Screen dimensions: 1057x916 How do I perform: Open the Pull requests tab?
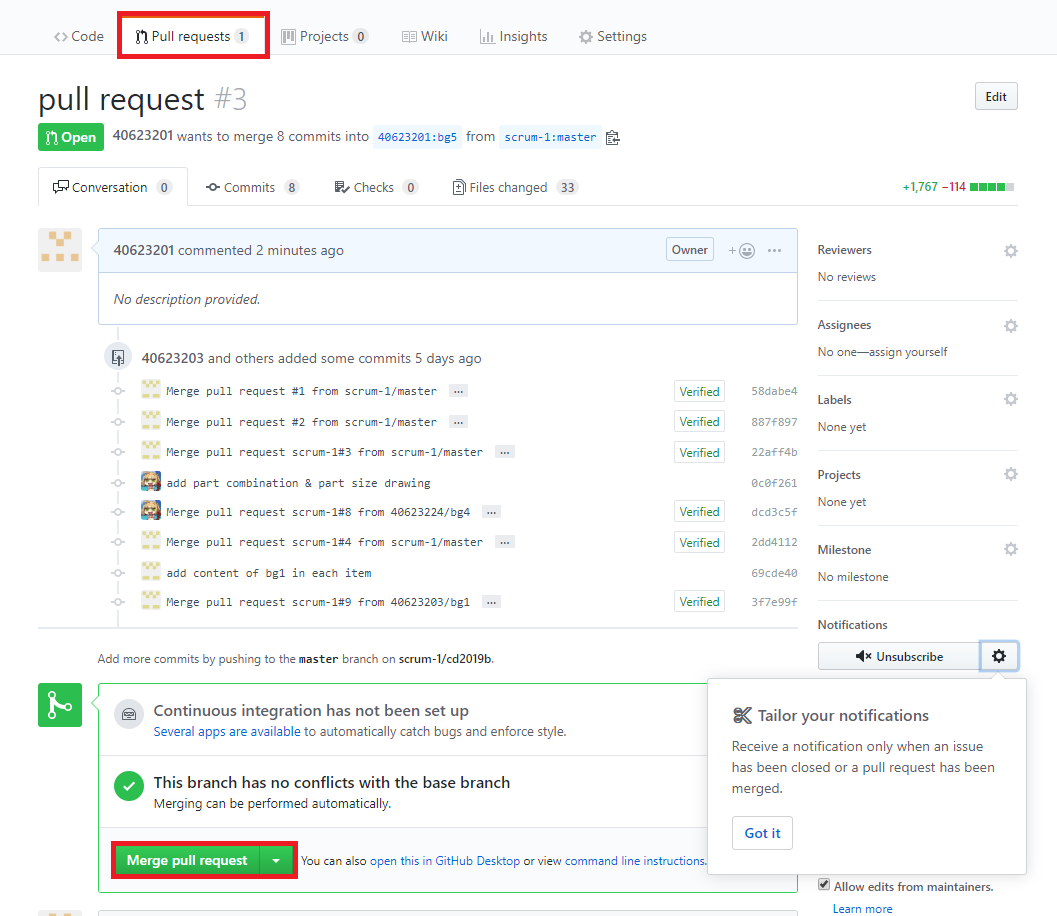(x=192, y=36)
